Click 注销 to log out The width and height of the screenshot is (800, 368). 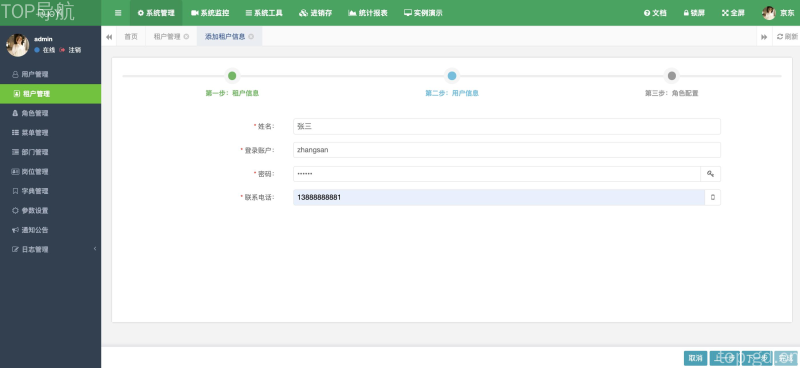pos(70,50)
